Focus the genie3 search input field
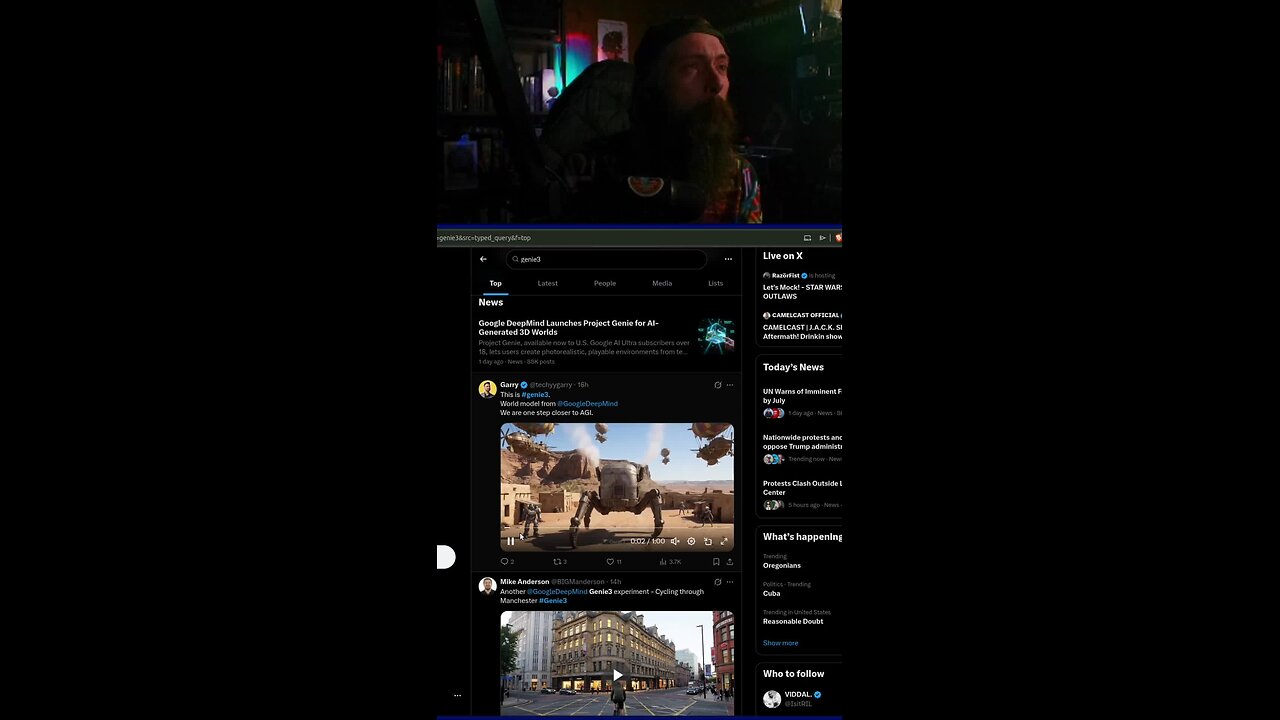Image resolution: width=1280 pixels, height=720 pixels. [606, 259]
